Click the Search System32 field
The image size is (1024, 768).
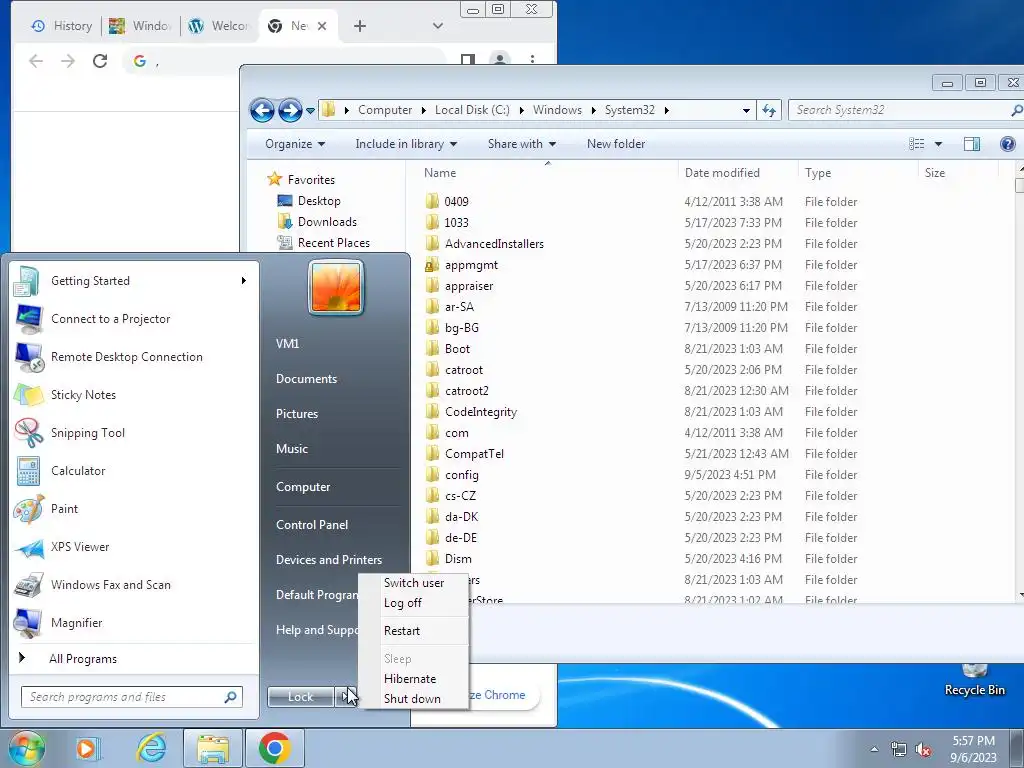pyautogui.click(x=905, y=110)
